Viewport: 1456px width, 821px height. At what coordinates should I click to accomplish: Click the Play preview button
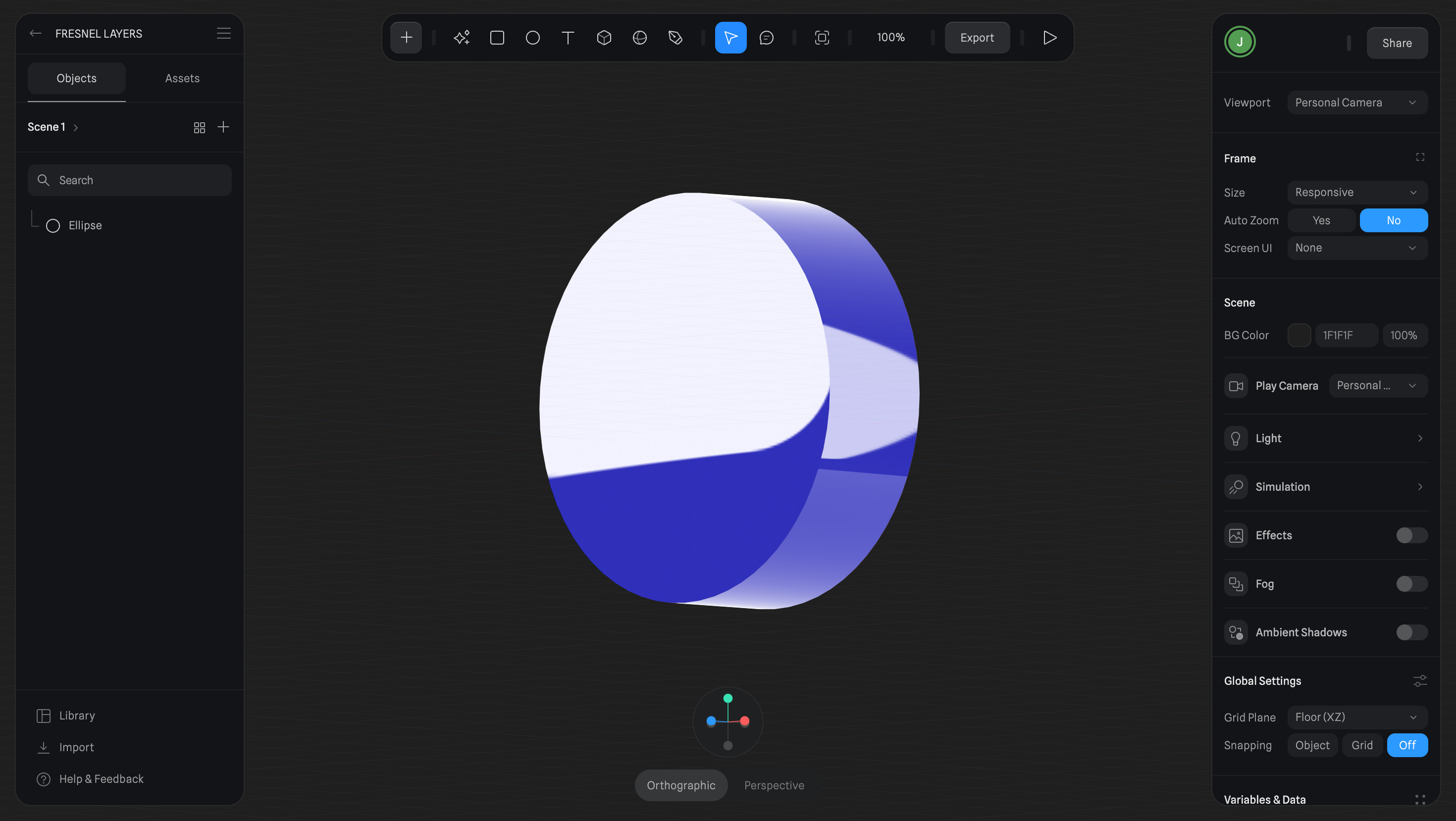(x=1049, y=38)
